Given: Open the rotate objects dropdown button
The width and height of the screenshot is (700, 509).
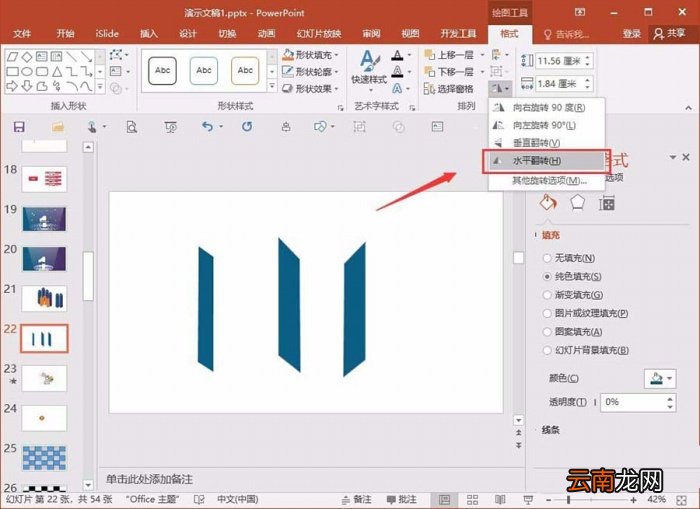Looking at the screenshot, I should point(500,88).
